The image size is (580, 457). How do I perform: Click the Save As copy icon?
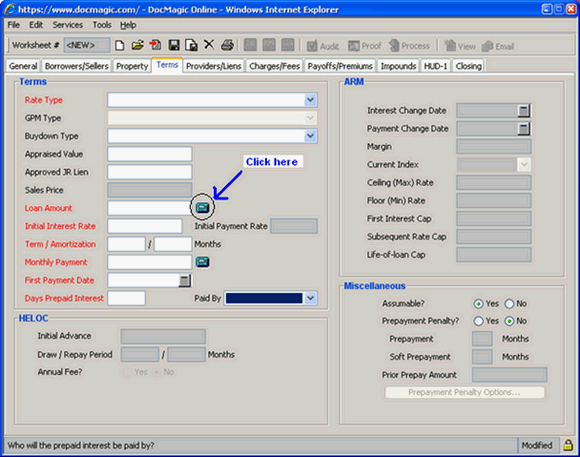pyautogui.click(x=191, y=45)
